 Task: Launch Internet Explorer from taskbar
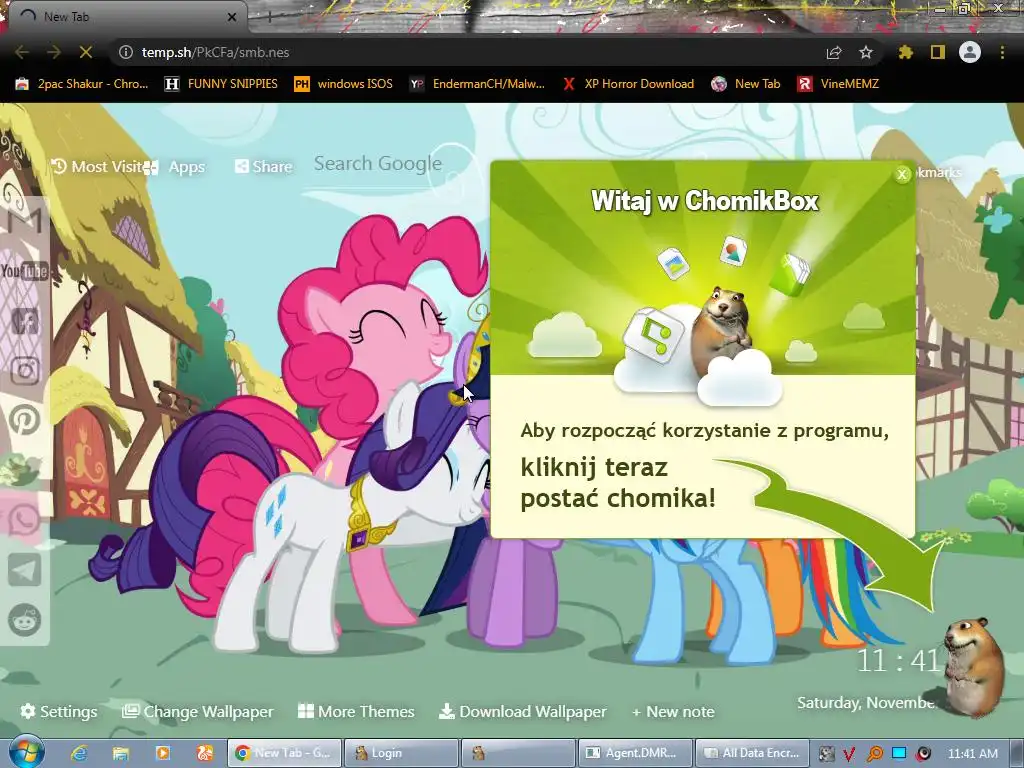click(79, 753)
